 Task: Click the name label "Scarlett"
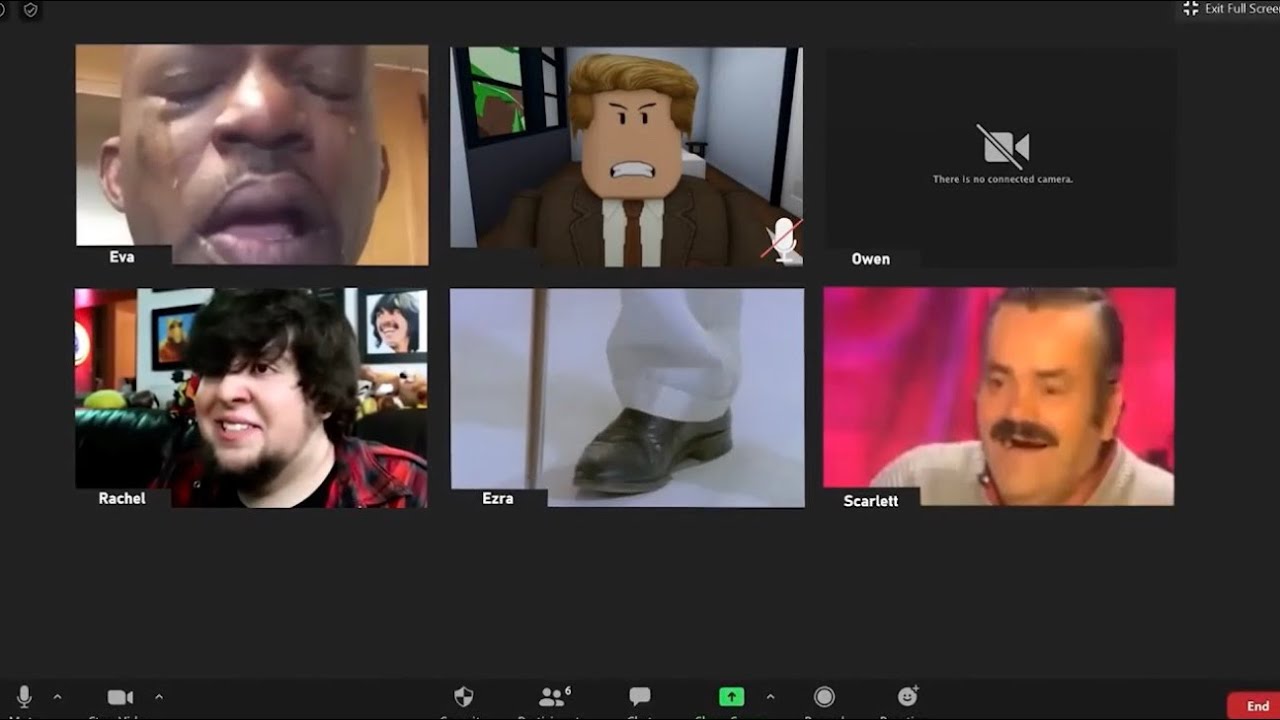[x=870, y=501]
